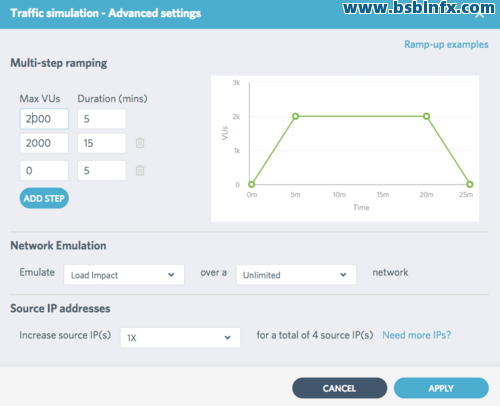This screenshot has height=406, width=500.
Task: Follow the Need more IPs? link
Action: tap(416, 335)
